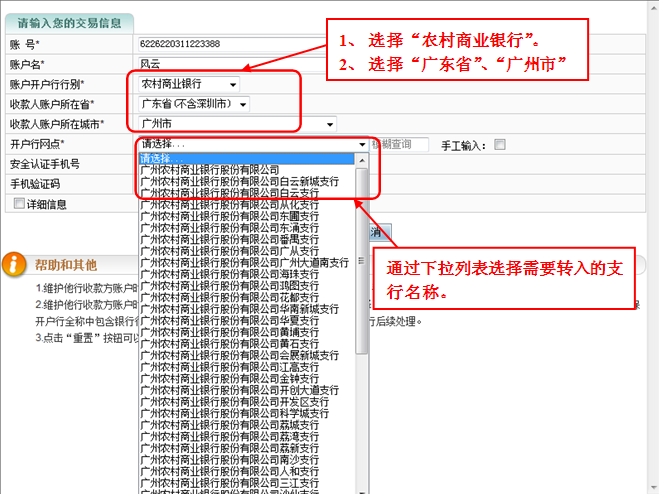Choose 东涌支行 from the list
Viewport: 659px width, 494px height.
pyautogui.click(x=247, y=228)
